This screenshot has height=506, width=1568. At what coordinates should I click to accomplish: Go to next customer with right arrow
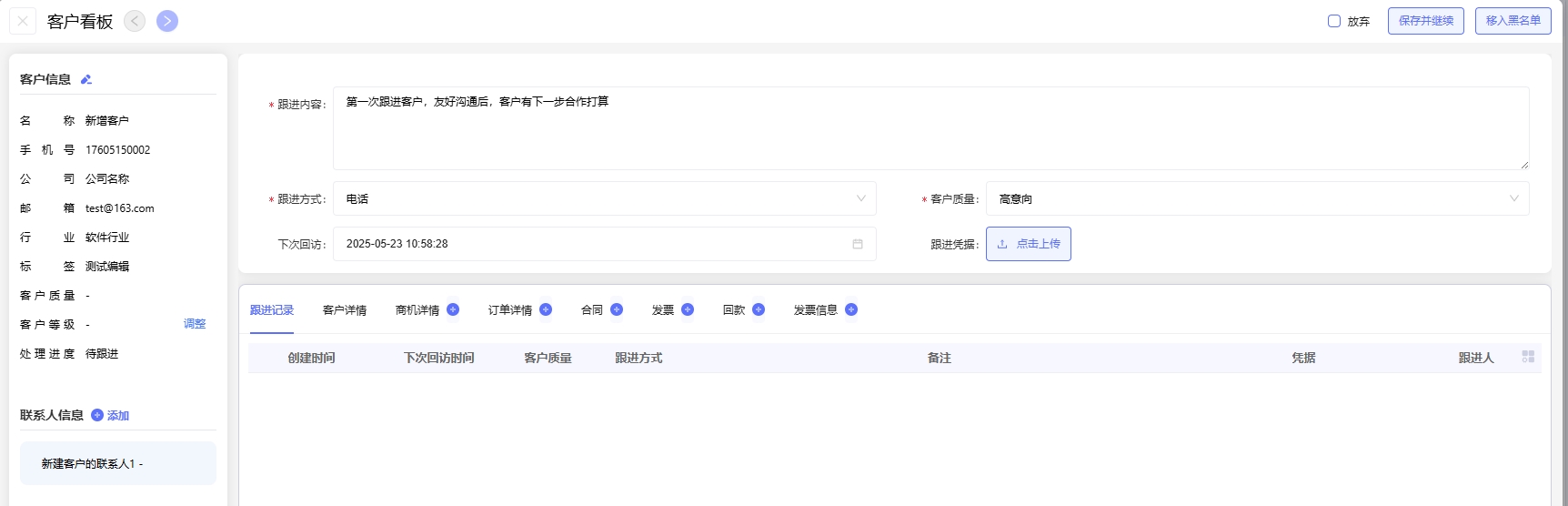(x=167, y=21)
